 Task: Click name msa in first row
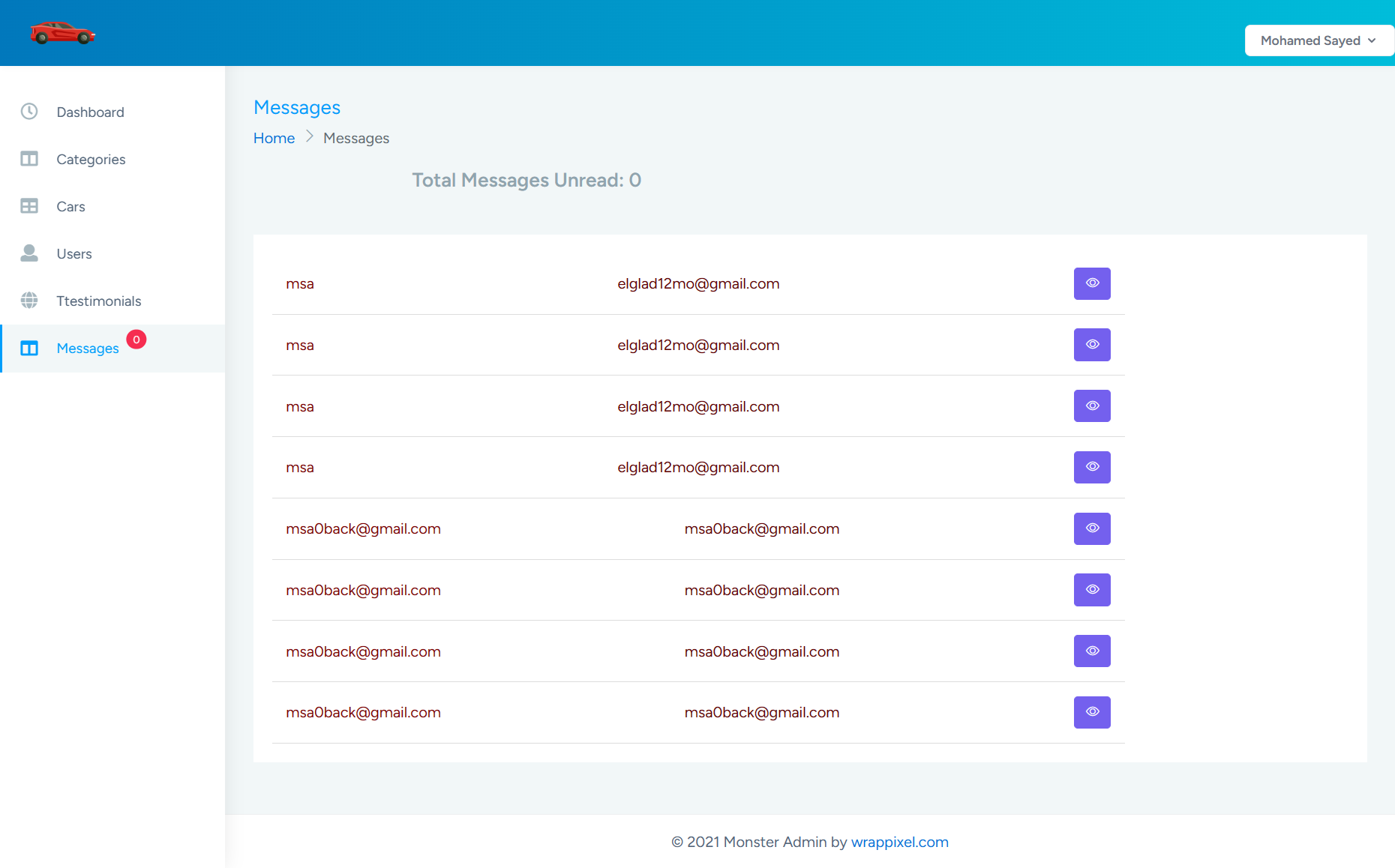[x=300, y=284]
